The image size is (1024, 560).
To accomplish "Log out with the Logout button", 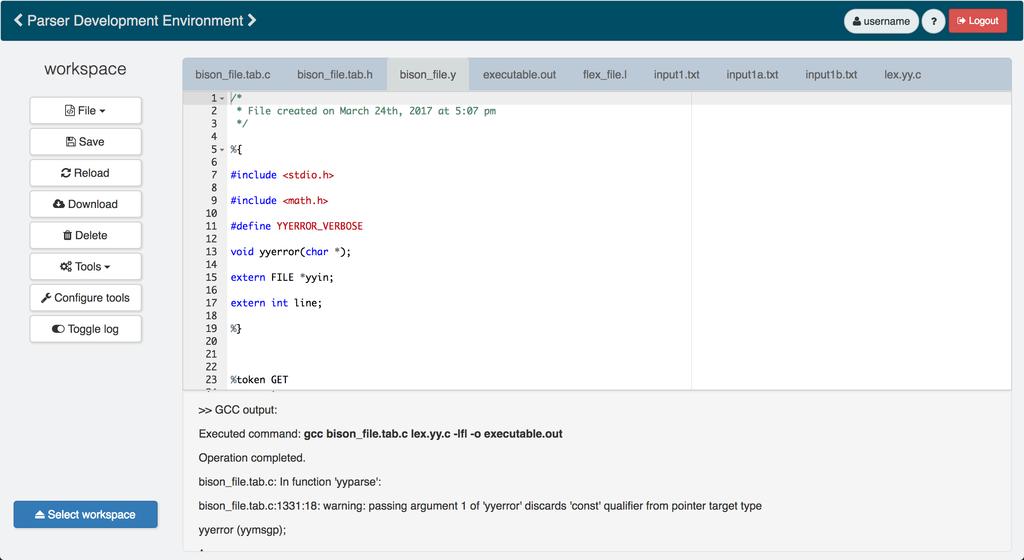I will [978, 21].
